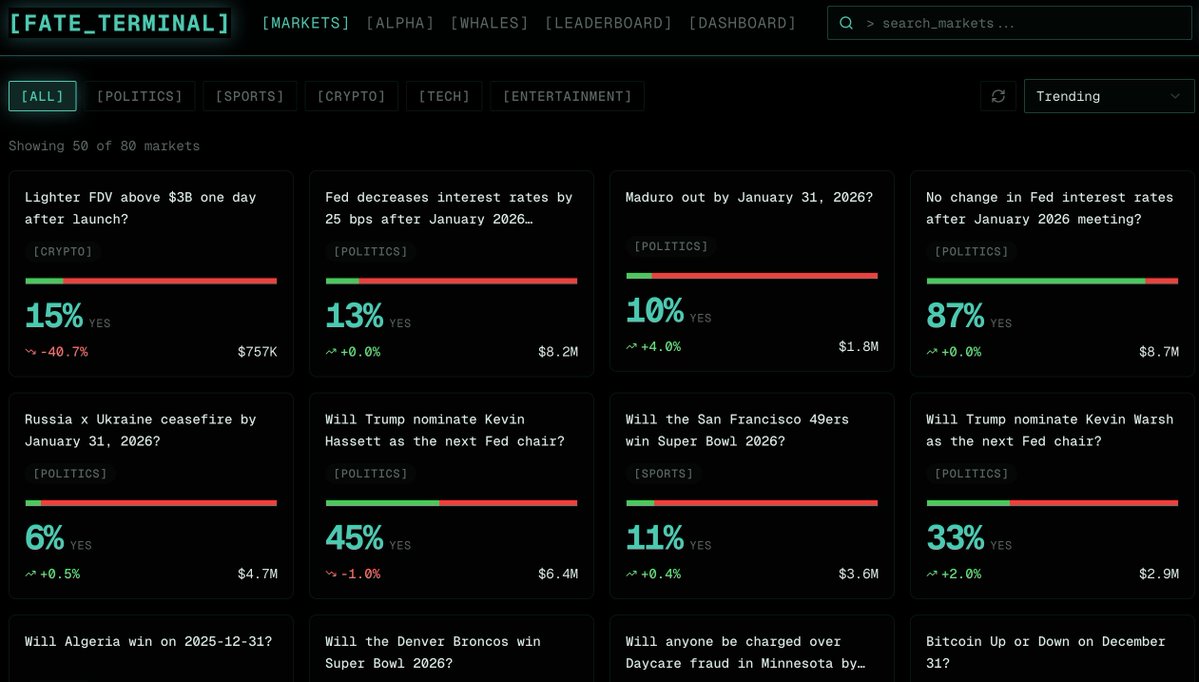
Task: Click the search magnifier icon
Action: 847,22
